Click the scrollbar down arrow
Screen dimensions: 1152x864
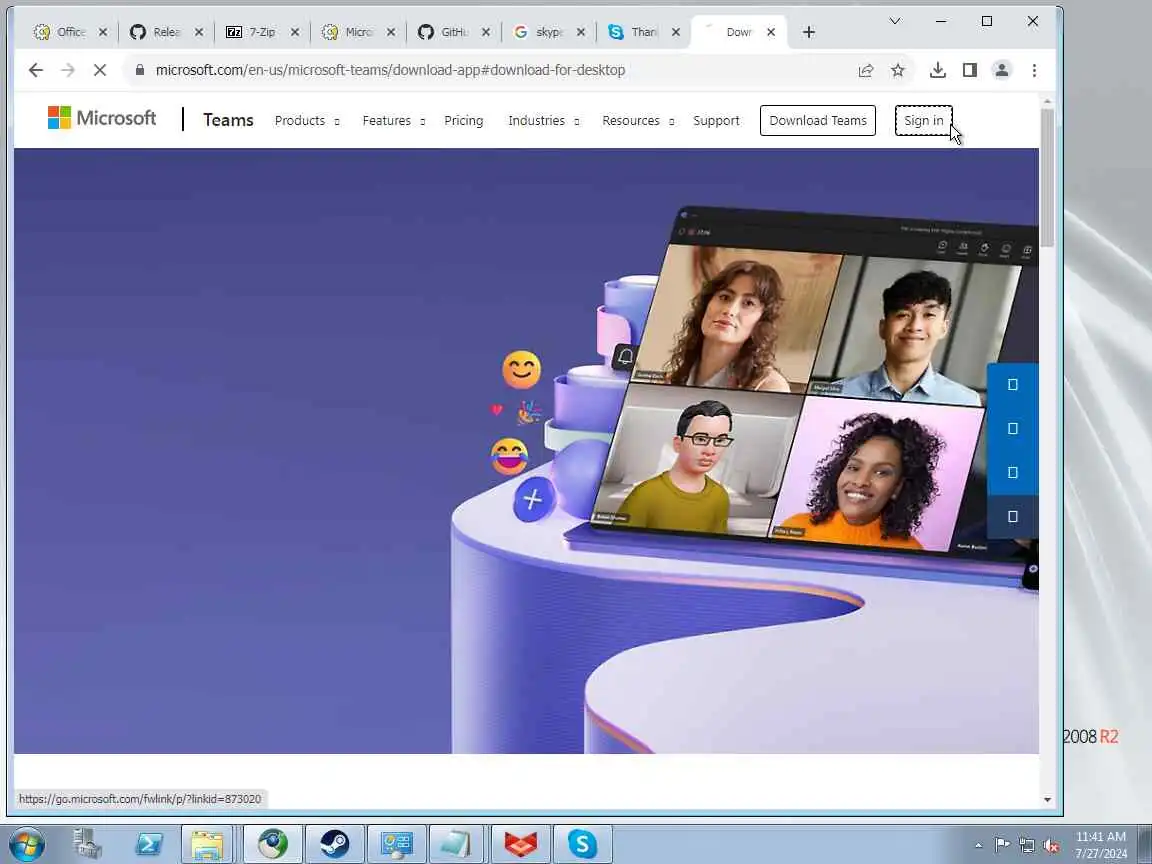point(1047,799)
